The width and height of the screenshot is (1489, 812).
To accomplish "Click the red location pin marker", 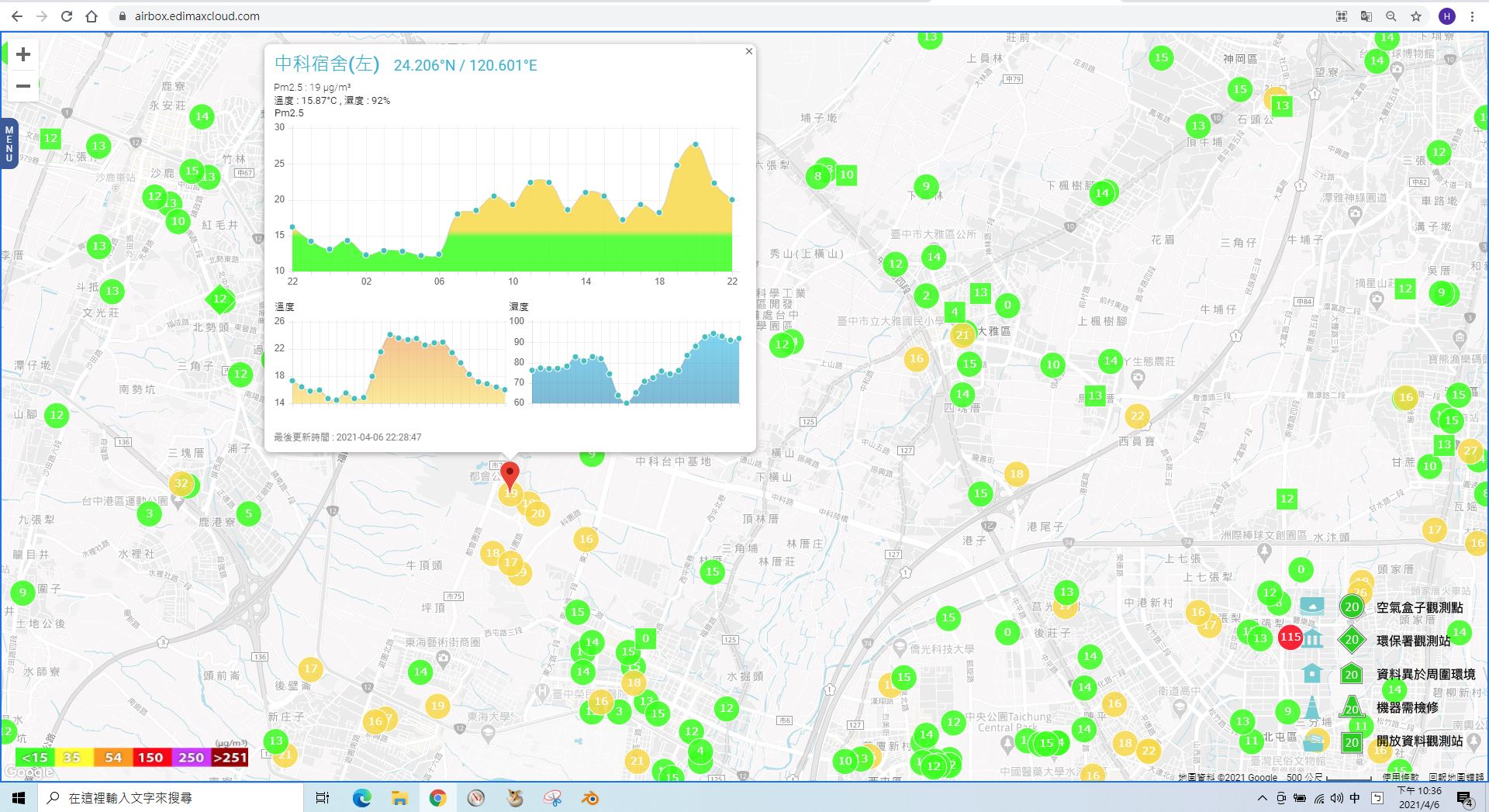I will click(510, 475).
